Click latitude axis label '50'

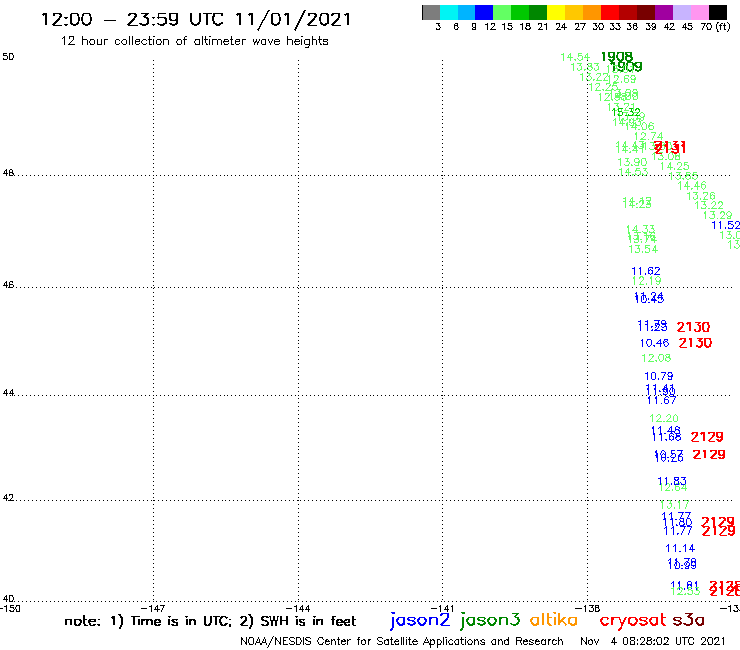(8, 57)
